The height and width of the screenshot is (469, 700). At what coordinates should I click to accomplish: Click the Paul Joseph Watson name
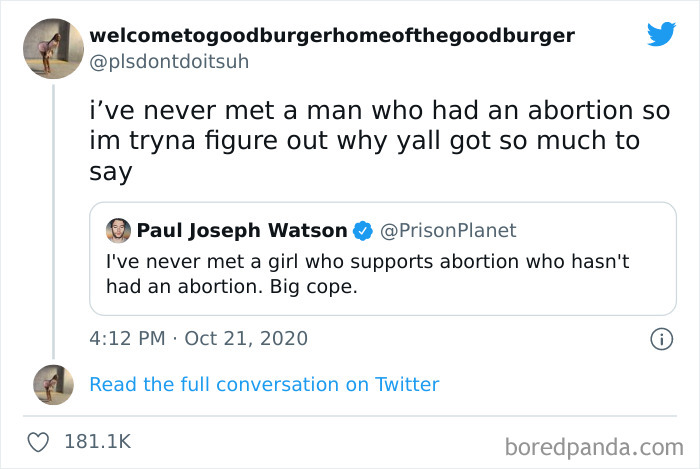[242, 231]
